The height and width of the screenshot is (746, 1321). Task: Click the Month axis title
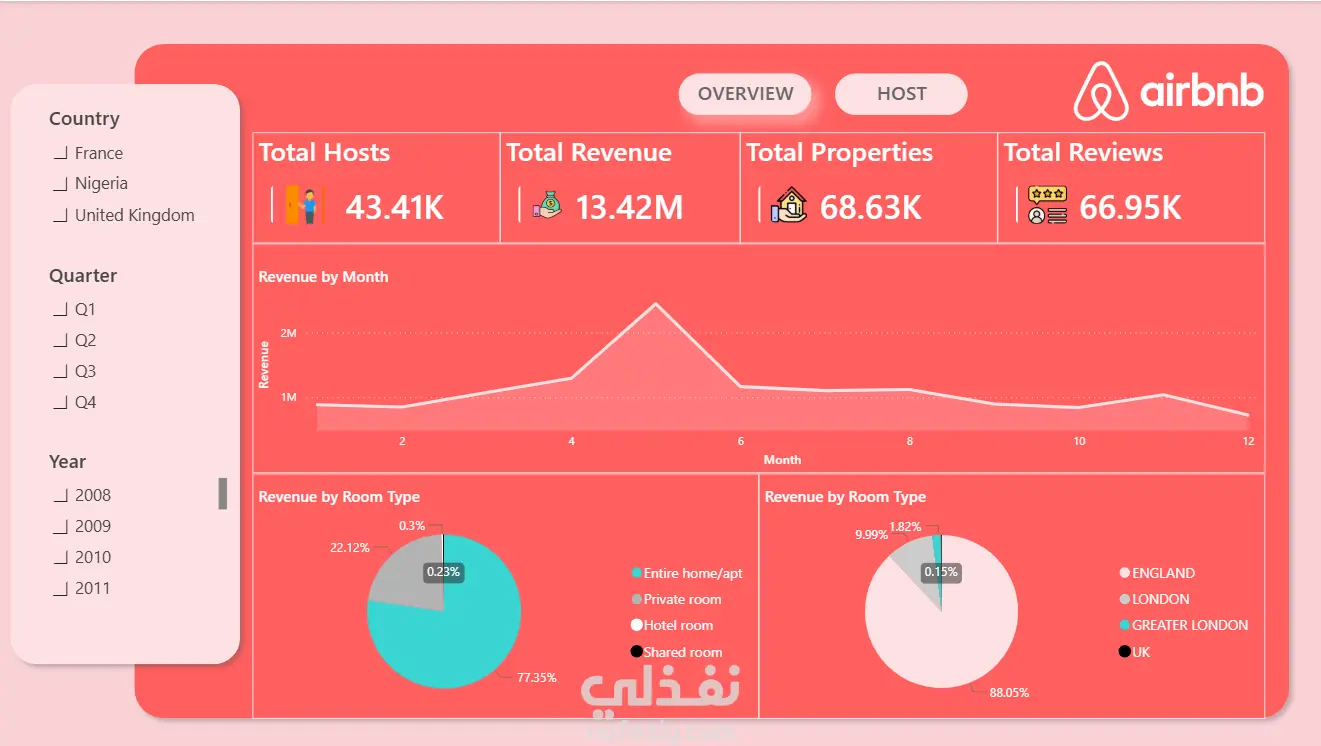tap(782, 460)
